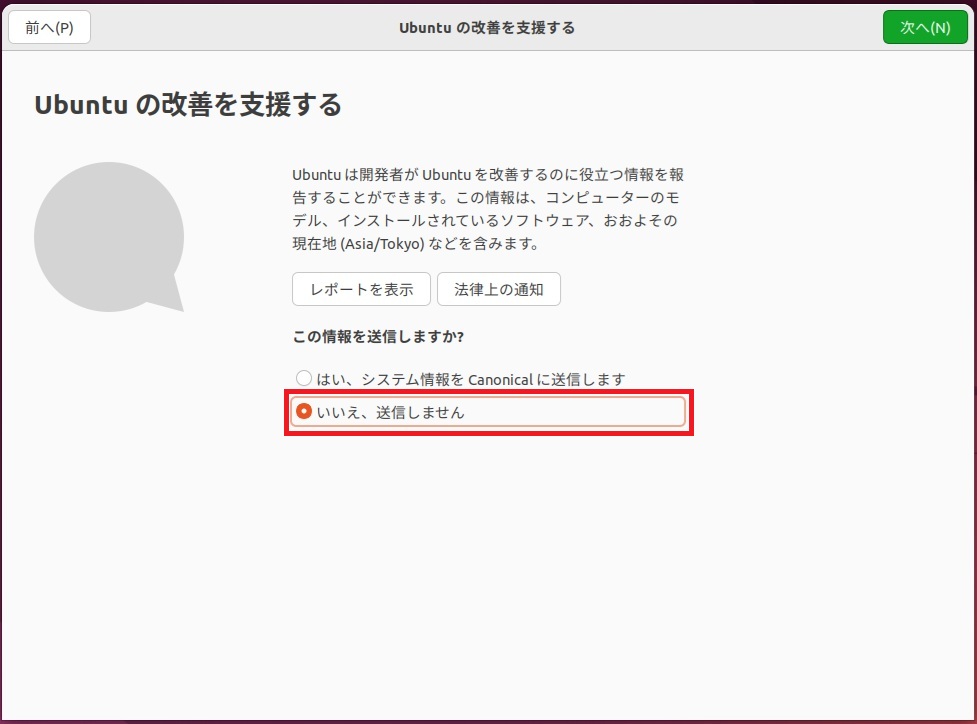The width and height of the screenshot is (977, 724).
Task: Select はい、システム情報を Canonical に送信します radio
Action: [x=460, y=379]
